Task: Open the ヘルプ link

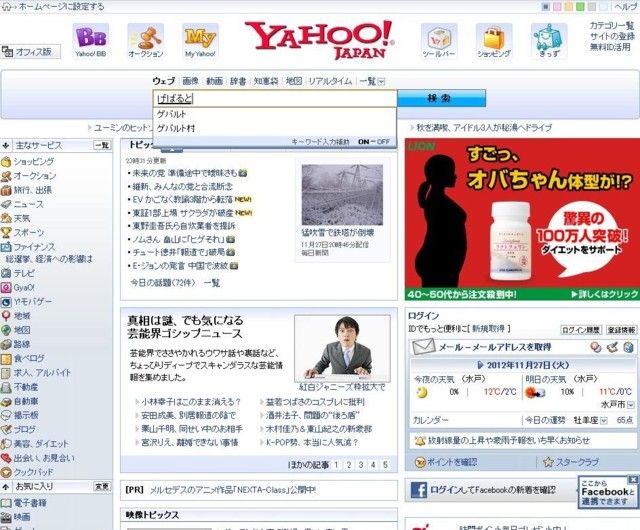Action: 625,7
